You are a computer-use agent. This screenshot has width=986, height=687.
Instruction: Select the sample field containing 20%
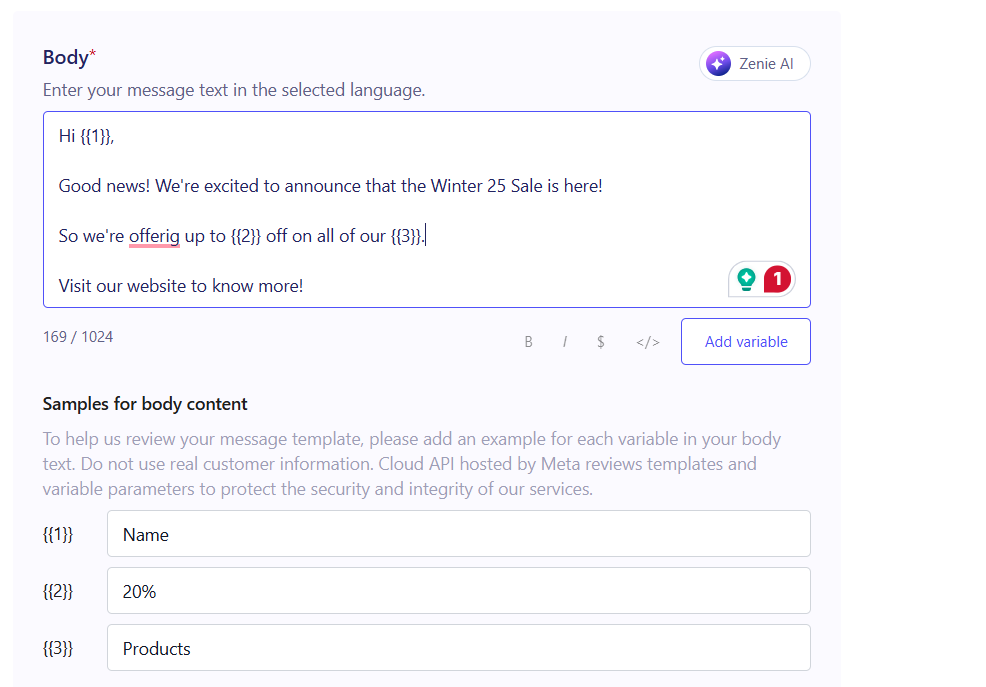(x=458, y=591)
